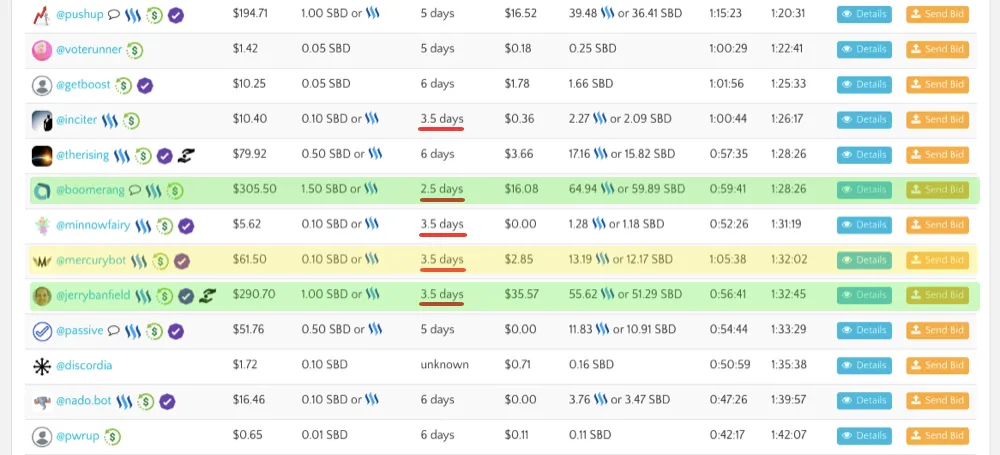Click the @discordia asterisk avatar
The height and width of the screenshot is (455, 1000).
41,366
